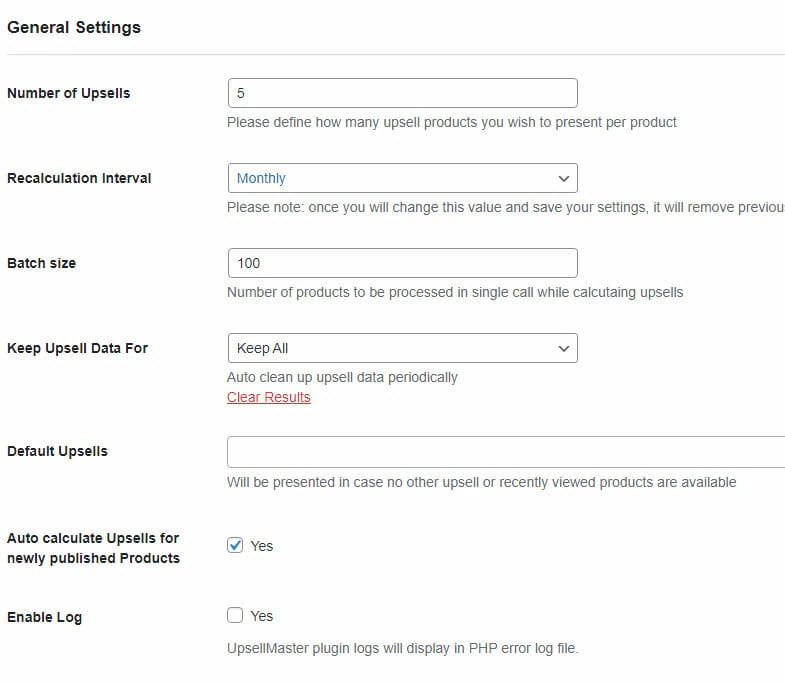Select the Number of Upsells label

click(68, 93)
